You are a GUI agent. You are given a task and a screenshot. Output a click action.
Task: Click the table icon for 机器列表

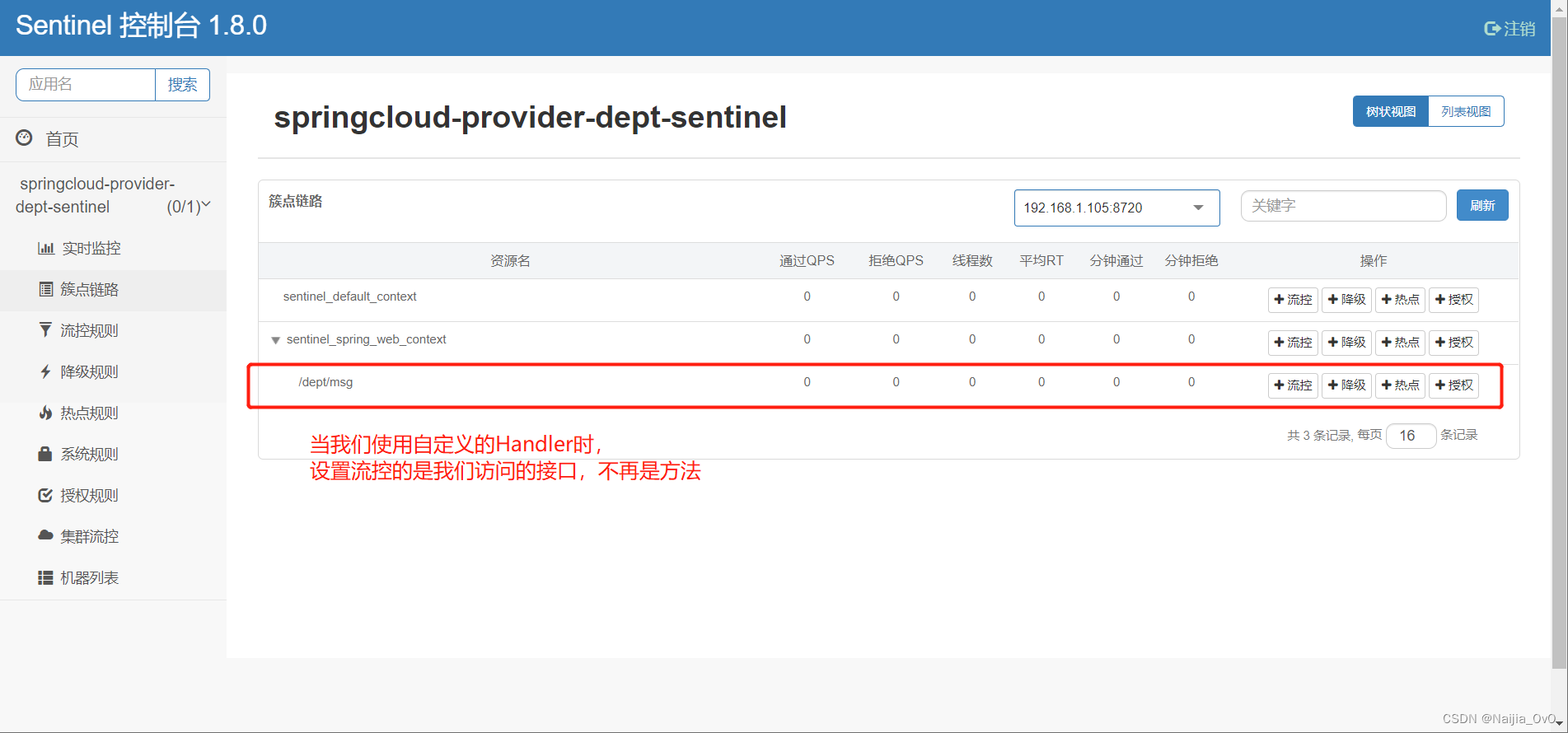click(x=45, y=577)
